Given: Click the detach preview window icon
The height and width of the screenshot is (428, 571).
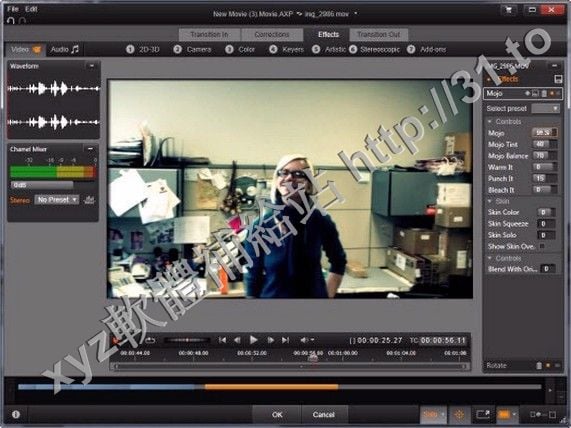Looking at the screenshot, I should coord(483,414).
